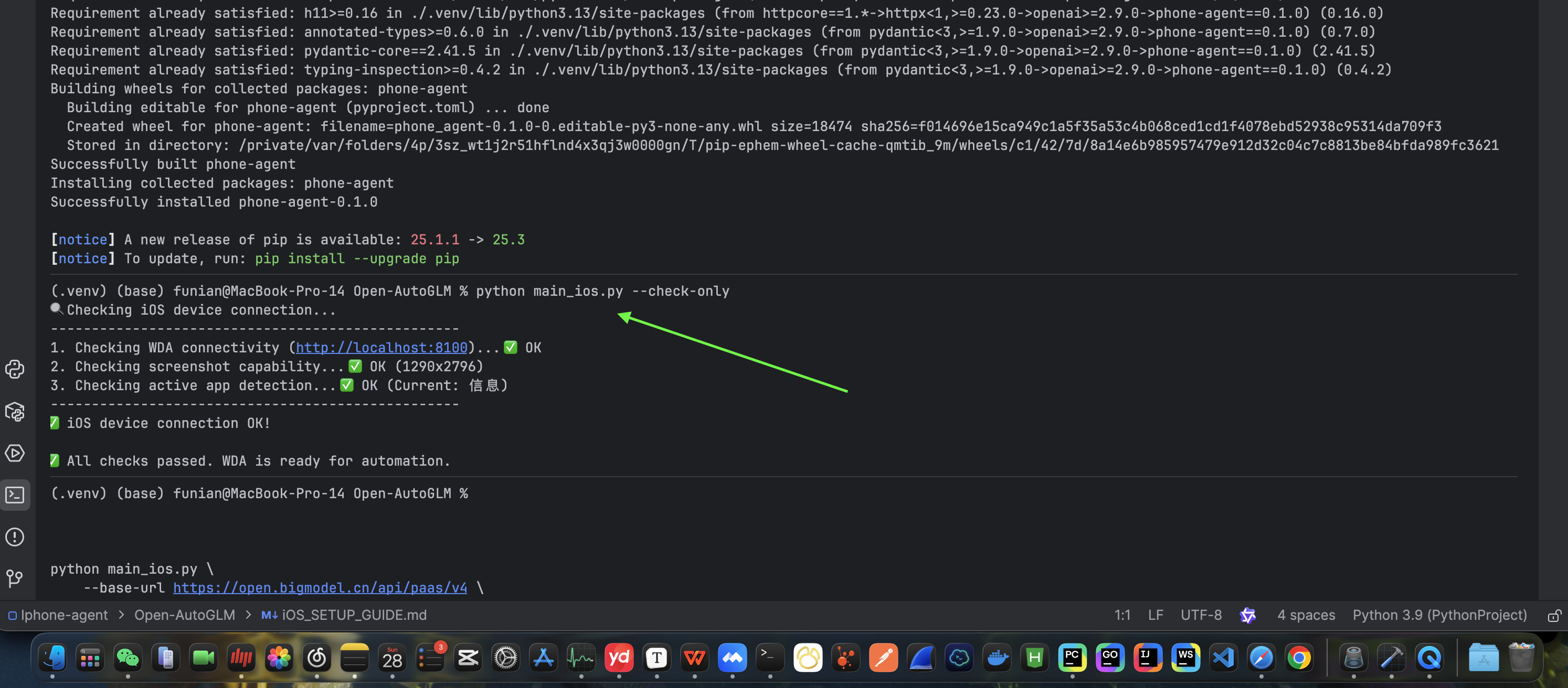This screenshot has height=688, width=1568.
Task: Click the AI assistant status bar icon
Action: (x=1248, y=615)
